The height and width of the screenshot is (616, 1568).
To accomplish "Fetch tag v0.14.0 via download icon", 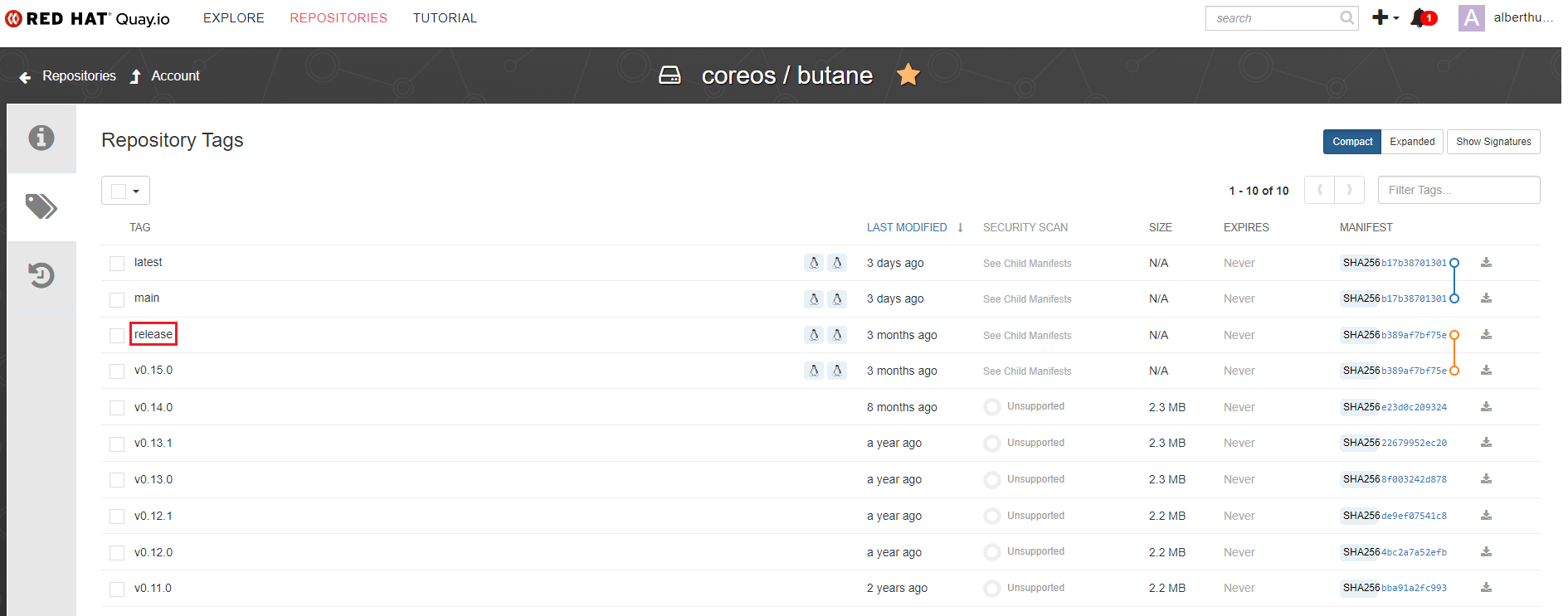I will 1486,406.
